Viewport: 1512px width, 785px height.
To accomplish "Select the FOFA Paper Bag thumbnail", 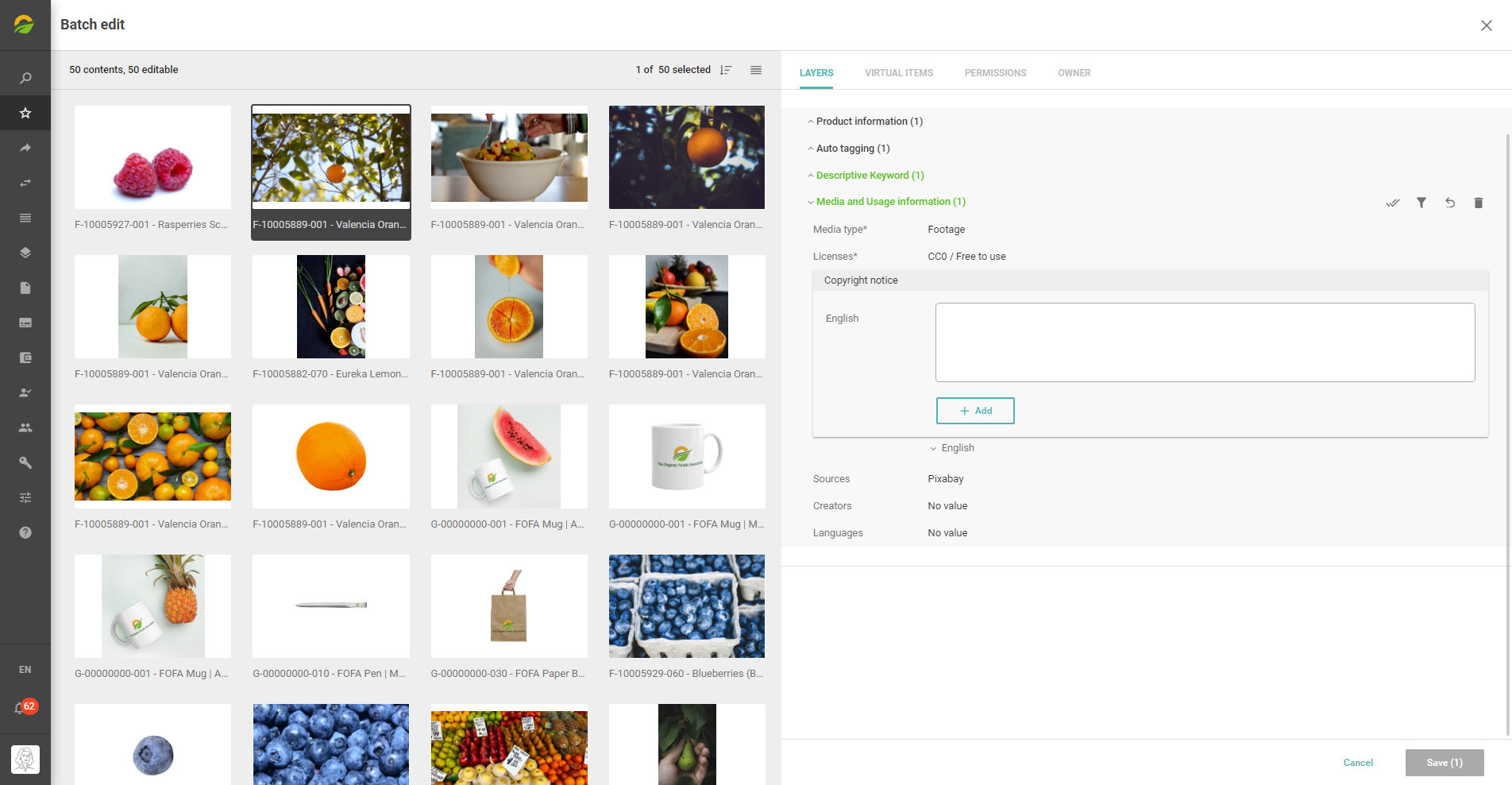I will (x=509, y=605).
